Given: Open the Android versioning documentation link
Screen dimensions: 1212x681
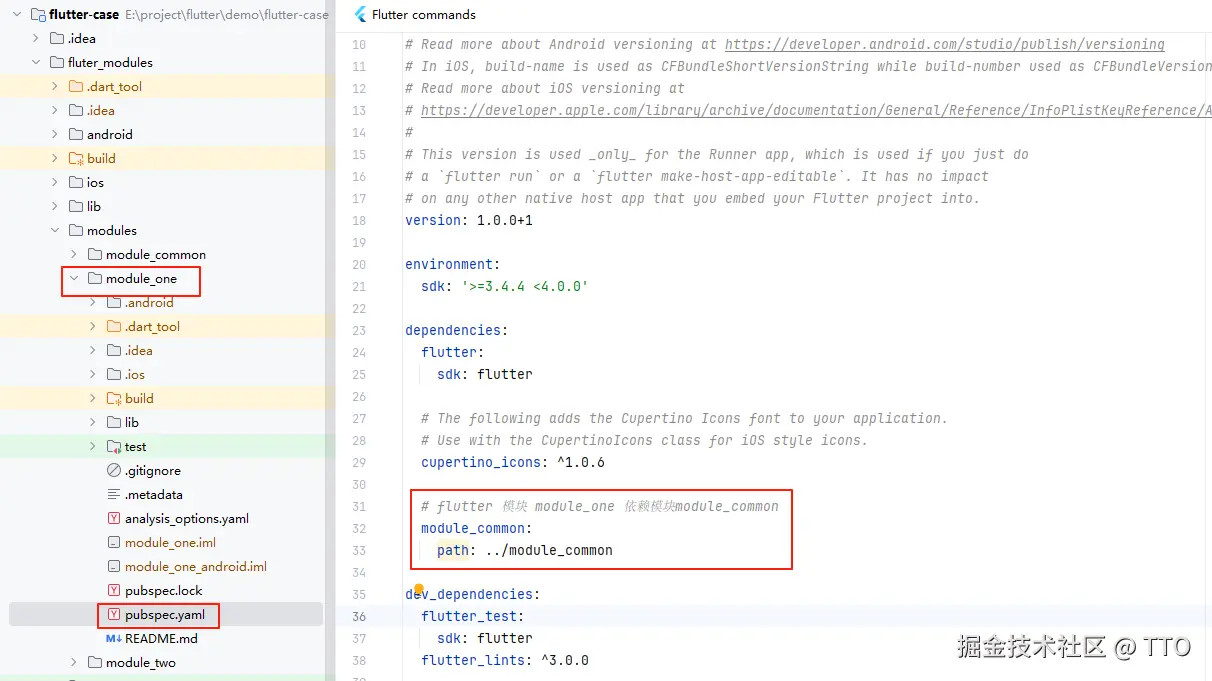Looking at the screenshot, I should click(944, 45).
